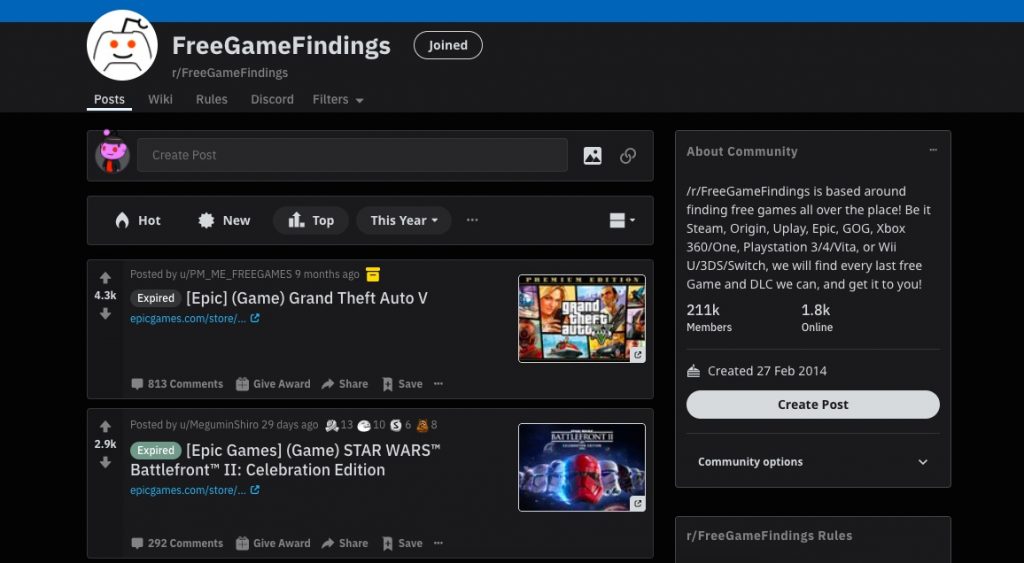Screen dimensions: 1024x563
Task: Click the Created 27 Feb 2014 text
Action: click(x=767, y=371)
